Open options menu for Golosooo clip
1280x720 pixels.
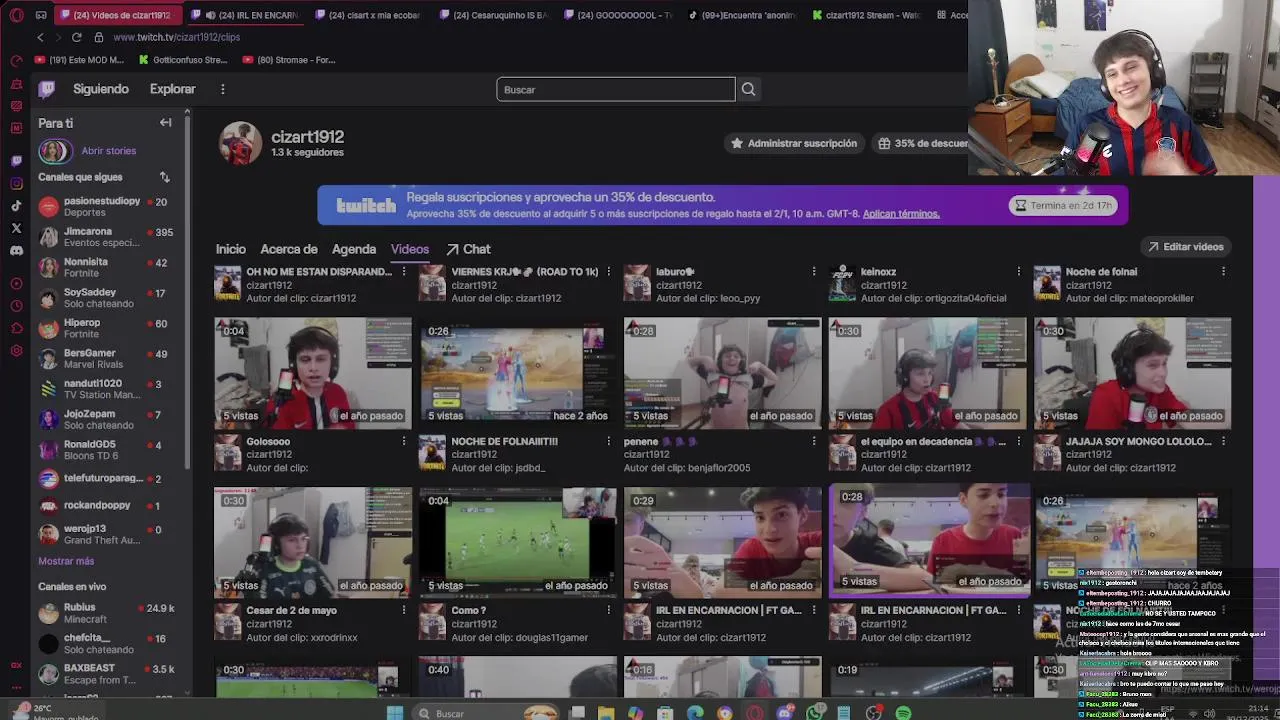(x=404, y=441)
